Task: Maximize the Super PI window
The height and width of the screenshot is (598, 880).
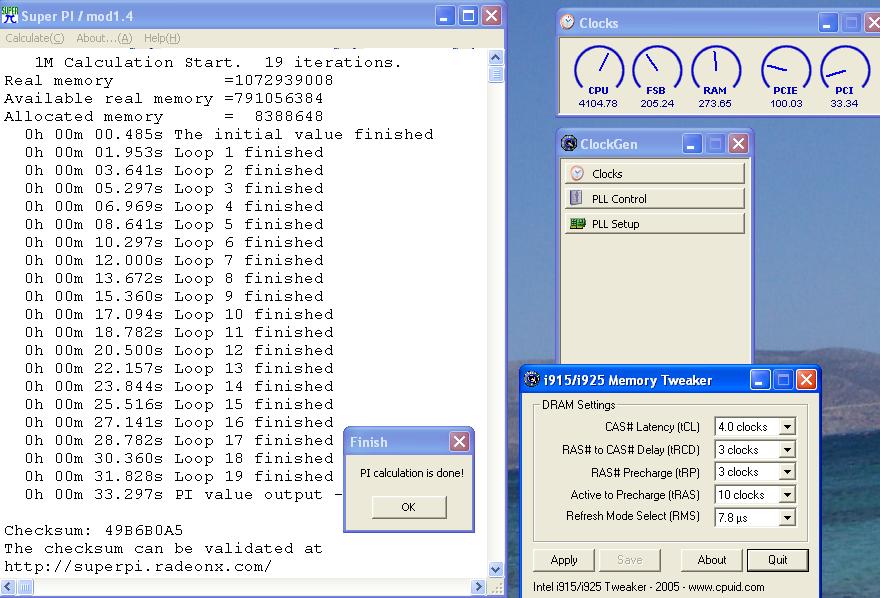Action: pyautogui.click(x=468, y=16)
